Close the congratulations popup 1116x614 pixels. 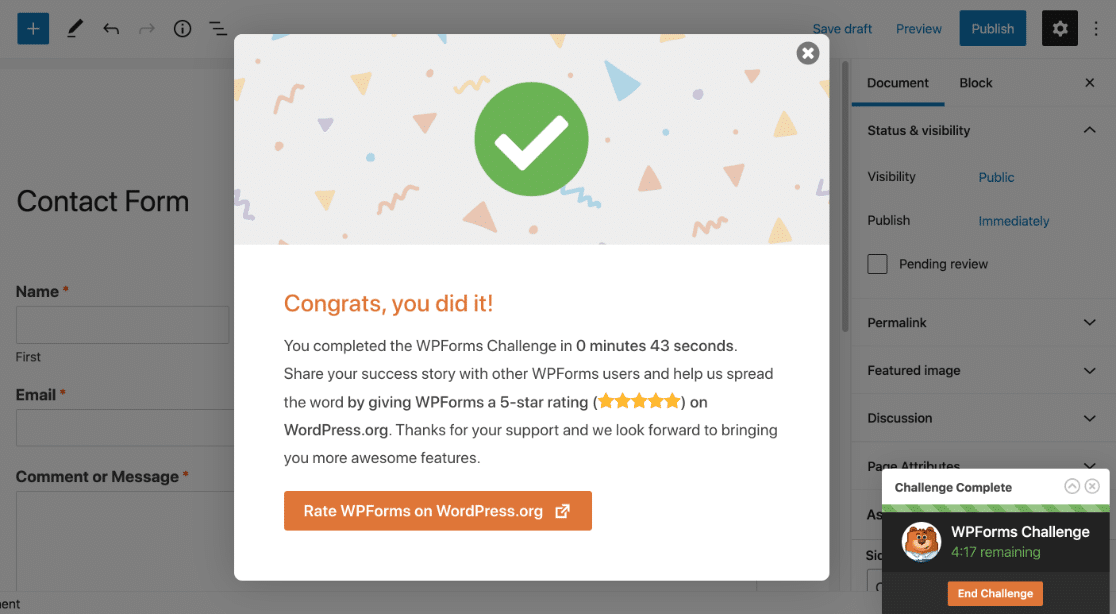pos(808,53)
